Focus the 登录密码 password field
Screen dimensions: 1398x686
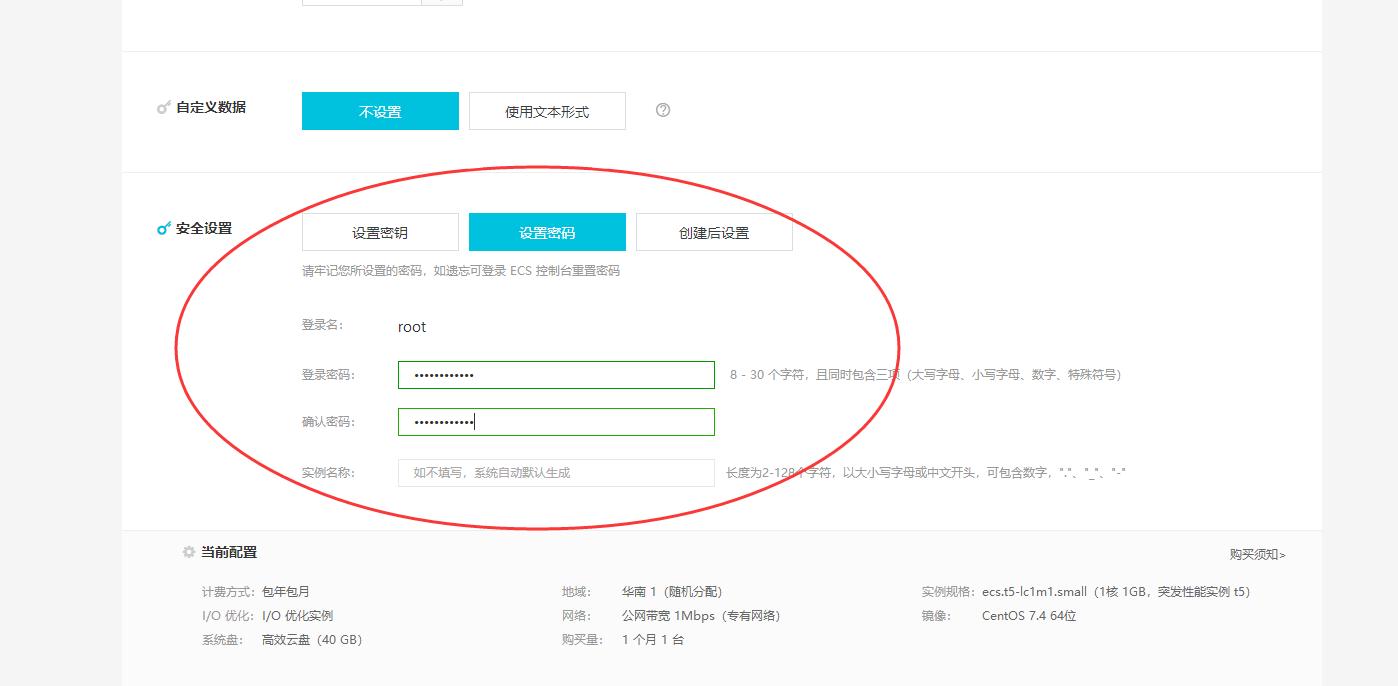tap(556, 375)
